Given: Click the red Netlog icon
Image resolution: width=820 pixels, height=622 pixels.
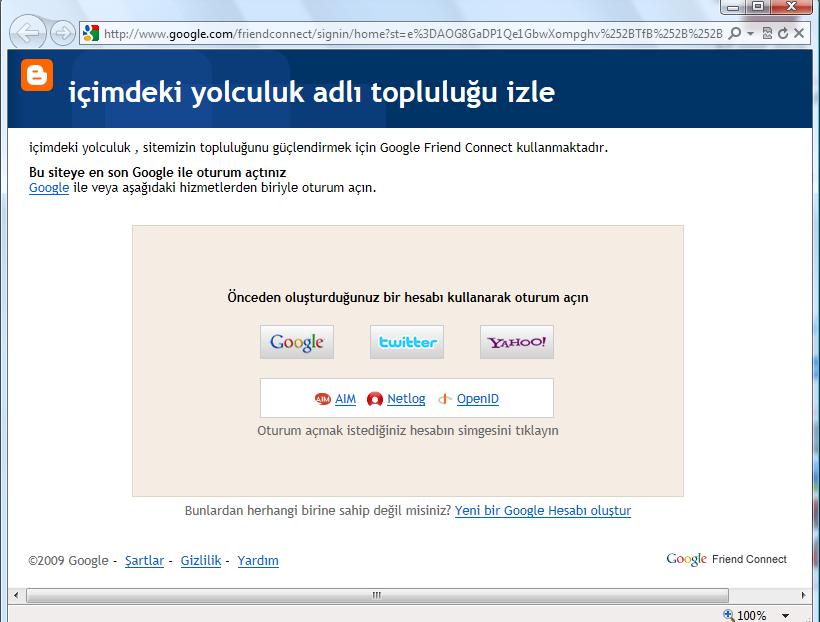Looking at the screenshot, I should (x=374, y=399).
